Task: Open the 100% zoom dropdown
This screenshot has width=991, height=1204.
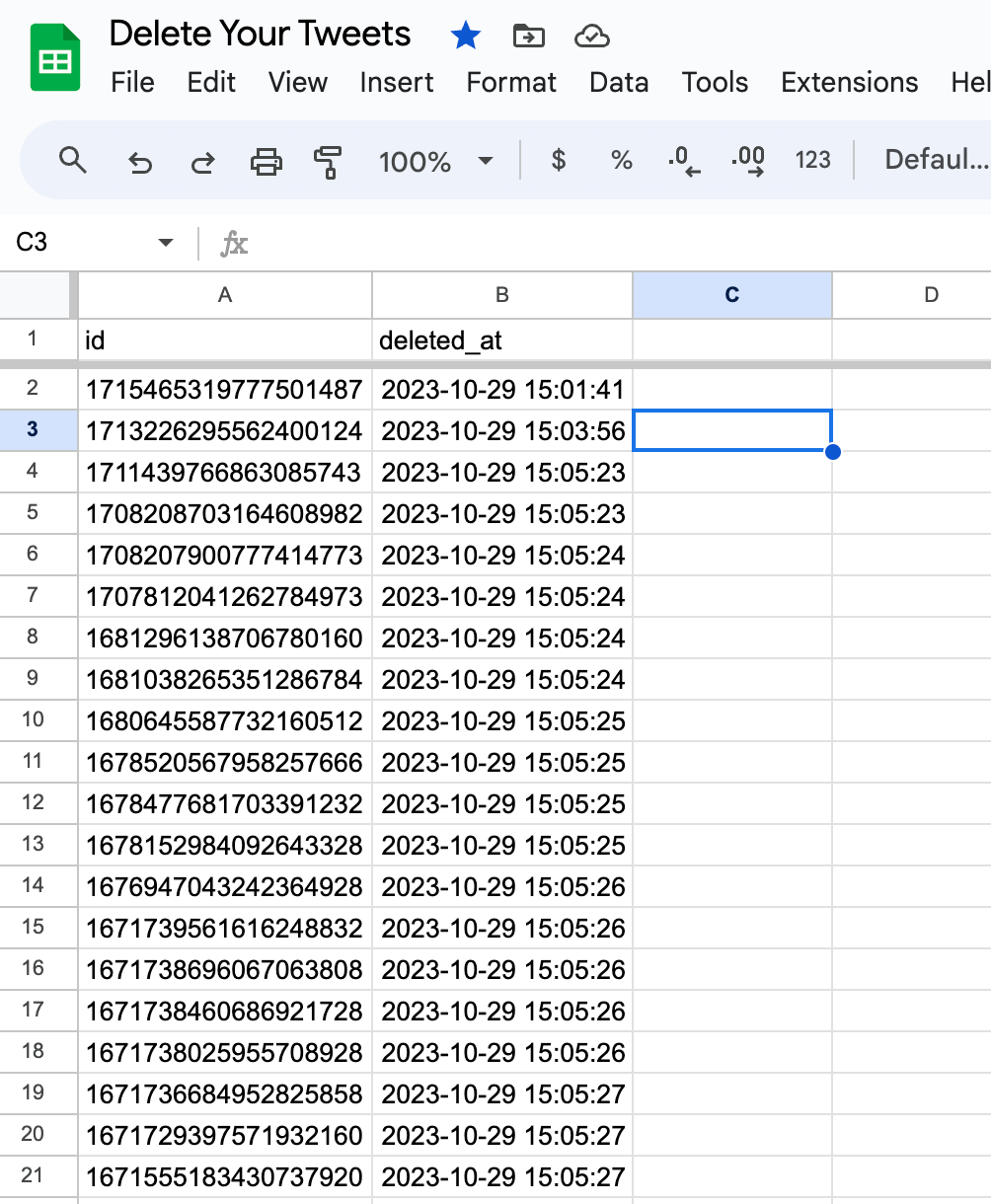Action: click(435, 161)
